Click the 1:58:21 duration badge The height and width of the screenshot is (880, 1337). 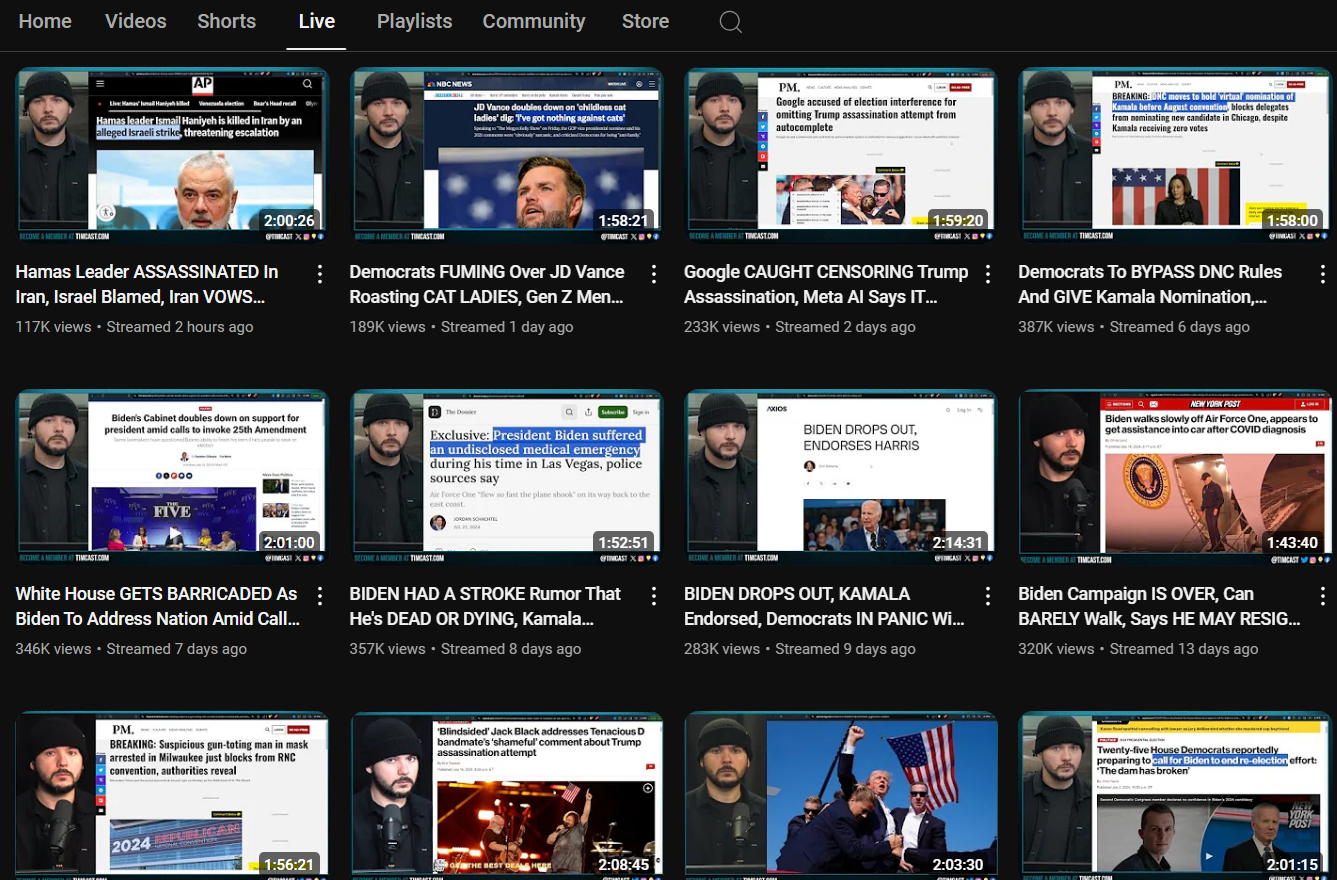pos(623,221)
